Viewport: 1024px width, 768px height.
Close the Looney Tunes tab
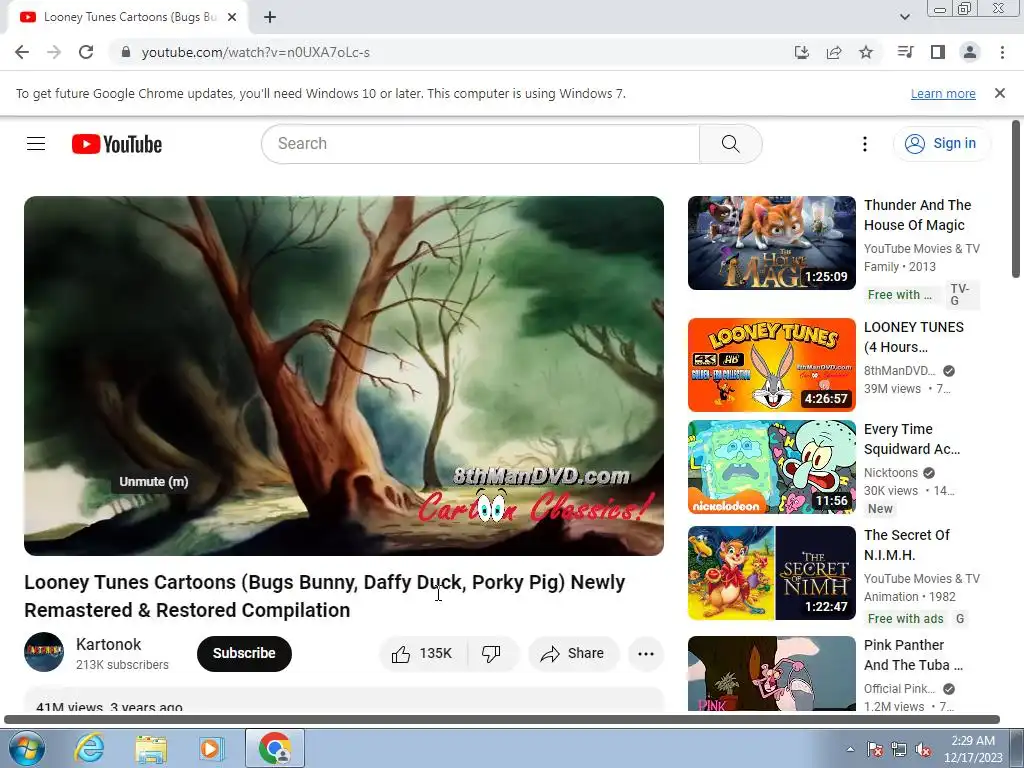pyautogui.click(x=232, y=17)
